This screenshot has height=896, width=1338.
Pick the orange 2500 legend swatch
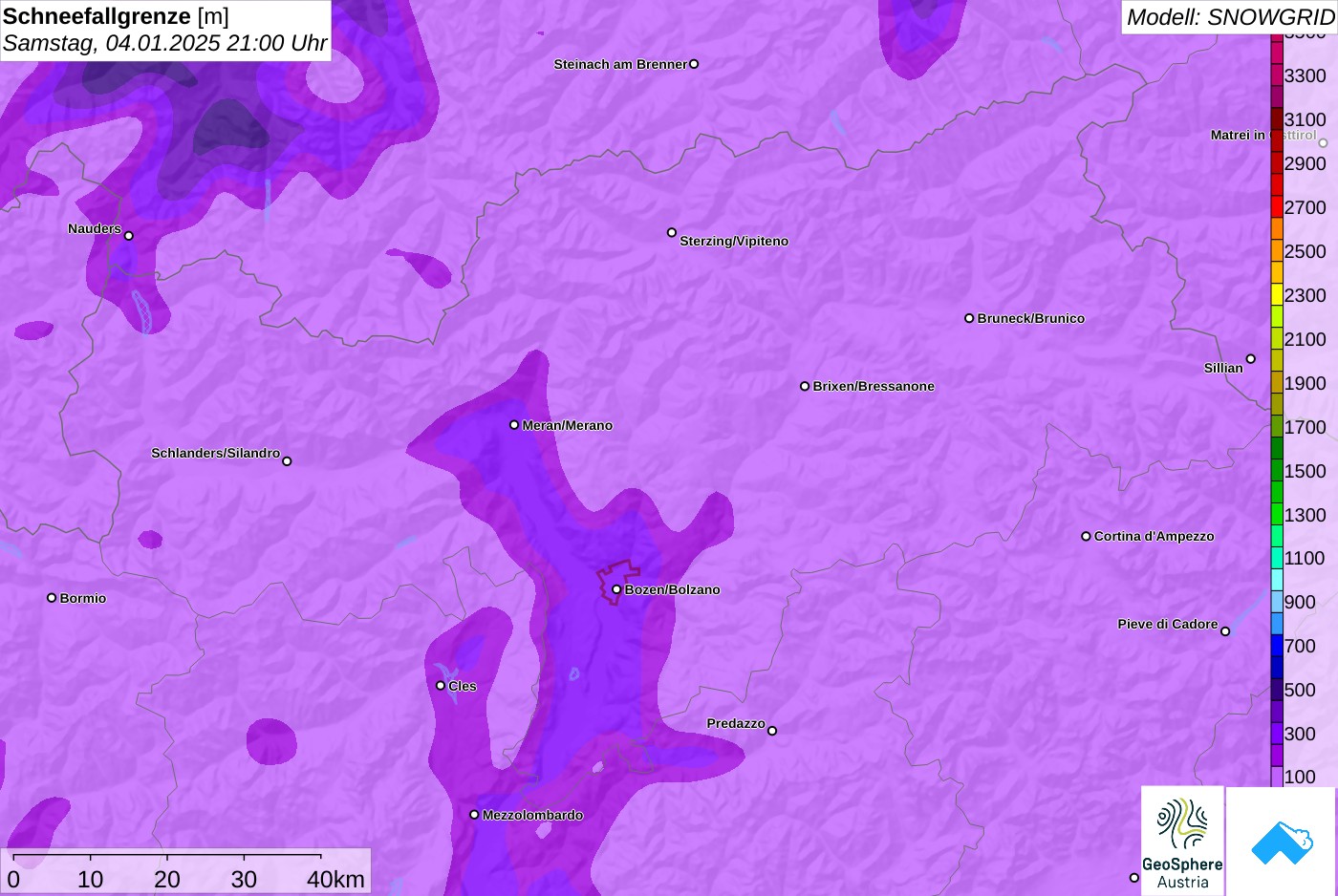(x=1277, y=251)
